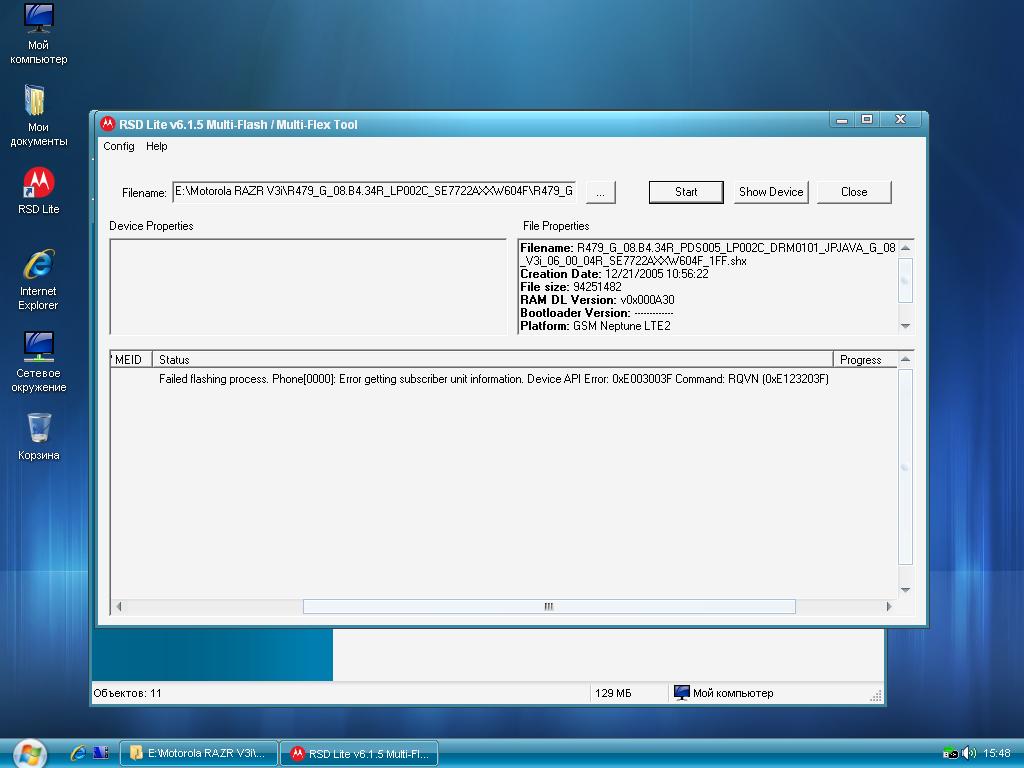Open the Мой компьютер desktop icon
The image size is (1024, 768).
click(x=38, y=34)
